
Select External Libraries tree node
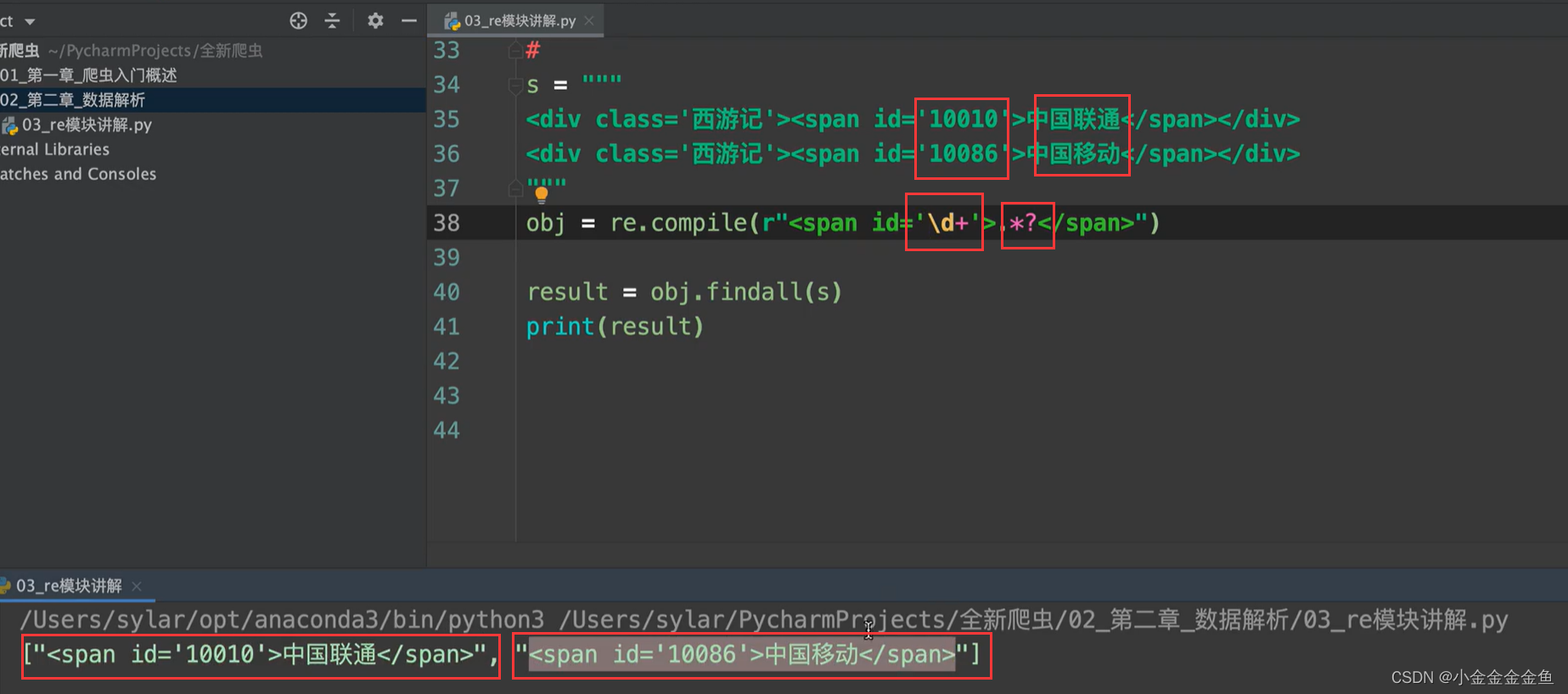[54, 149]
